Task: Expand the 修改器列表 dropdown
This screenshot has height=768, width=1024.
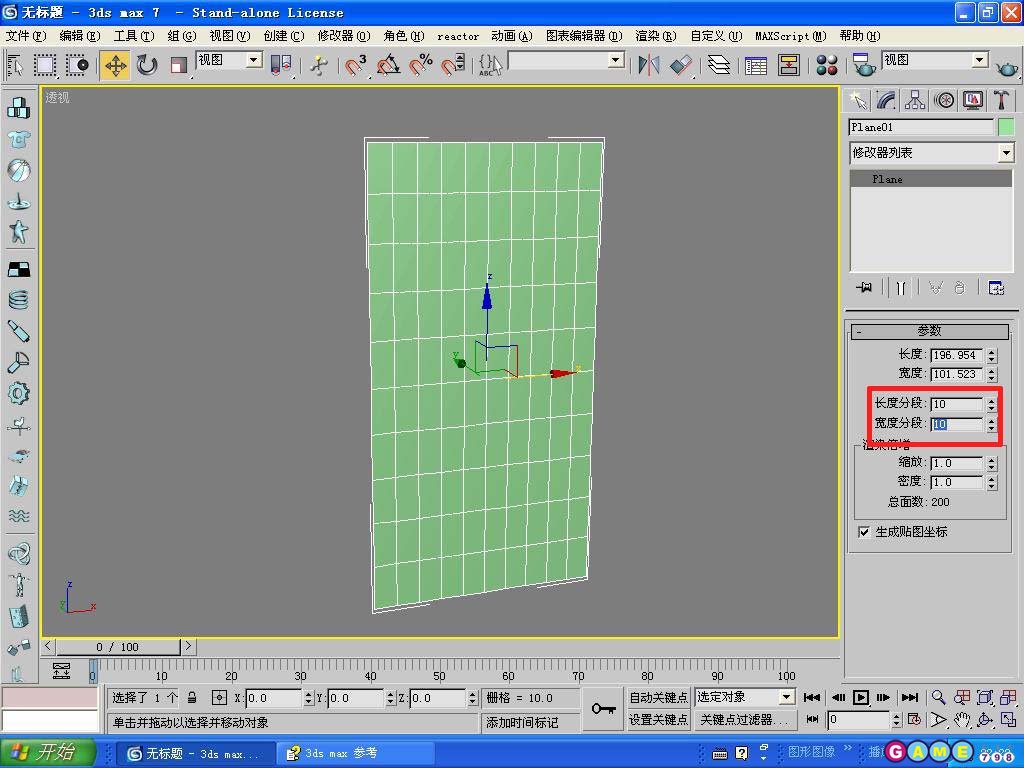Action: [1005, 153]
